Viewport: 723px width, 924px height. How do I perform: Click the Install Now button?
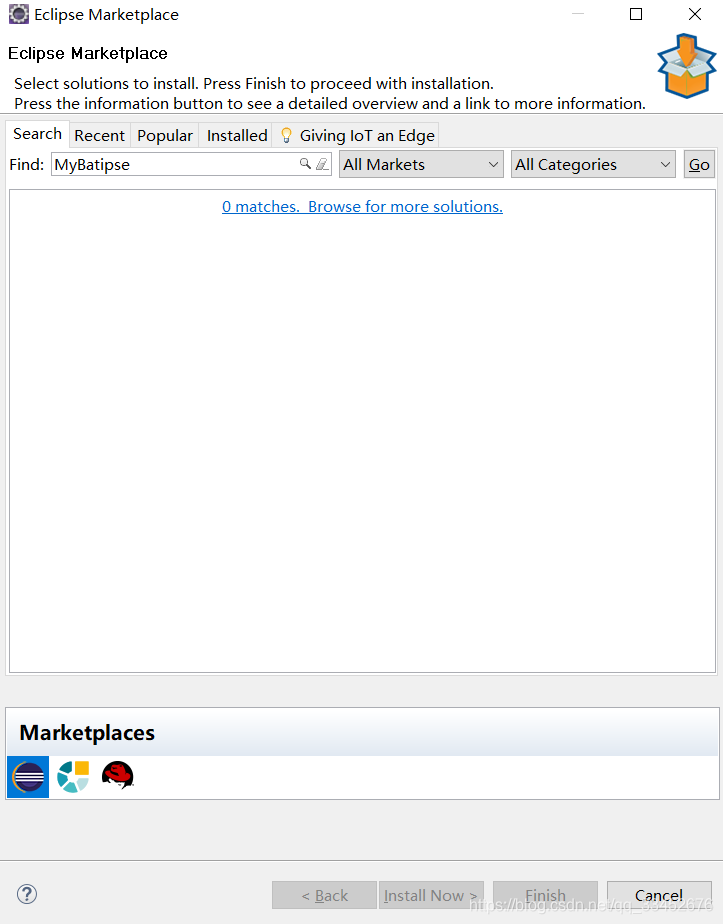[431, 895]
